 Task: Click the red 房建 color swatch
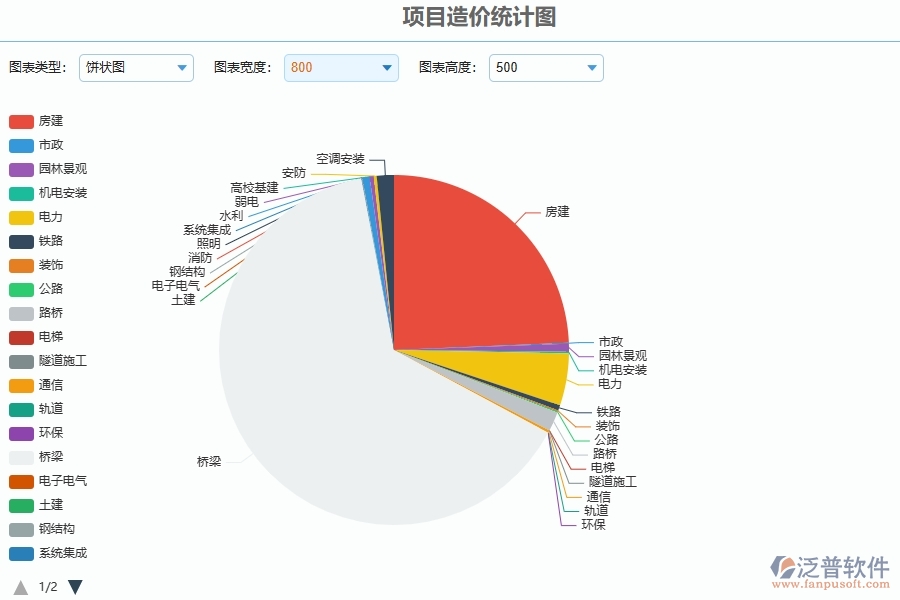pos(23,121)
